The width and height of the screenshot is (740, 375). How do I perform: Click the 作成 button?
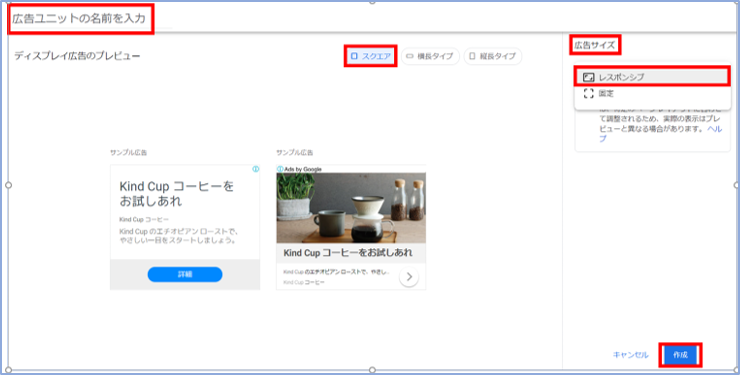click(680, 355)
